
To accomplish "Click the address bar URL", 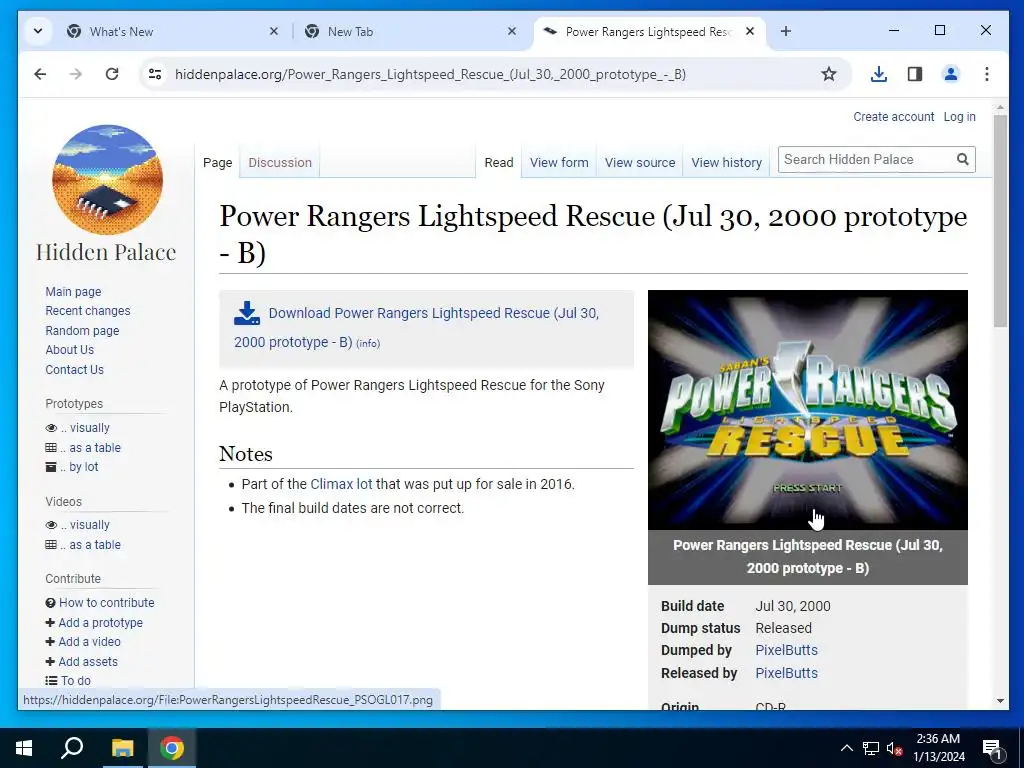I will pos(430,74).
